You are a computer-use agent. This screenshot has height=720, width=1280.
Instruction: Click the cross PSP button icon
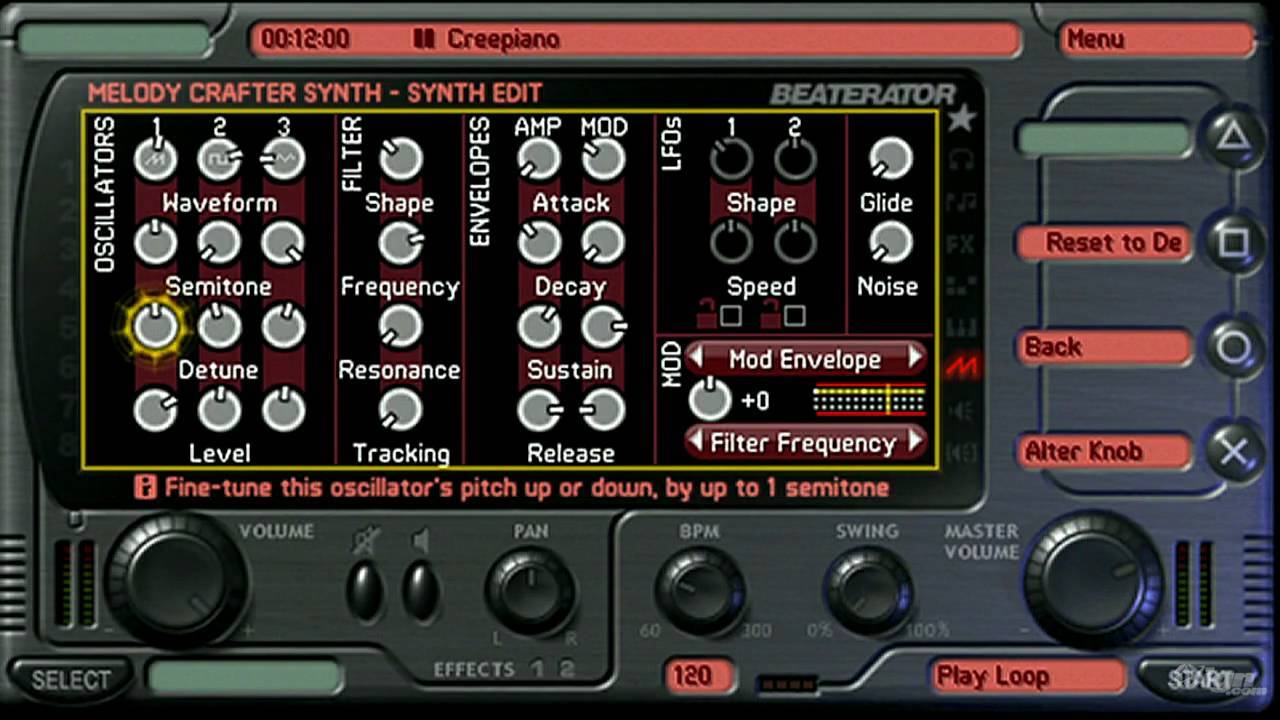(1234, 452)
